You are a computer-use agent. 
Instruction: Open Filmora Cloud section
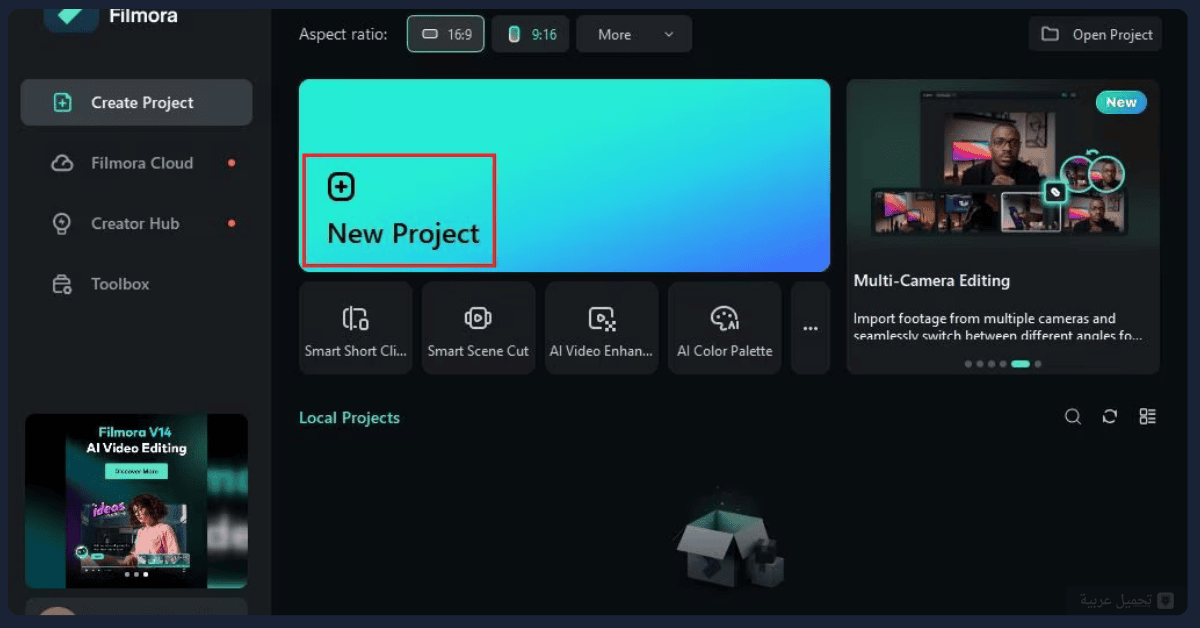pos(136,163)
